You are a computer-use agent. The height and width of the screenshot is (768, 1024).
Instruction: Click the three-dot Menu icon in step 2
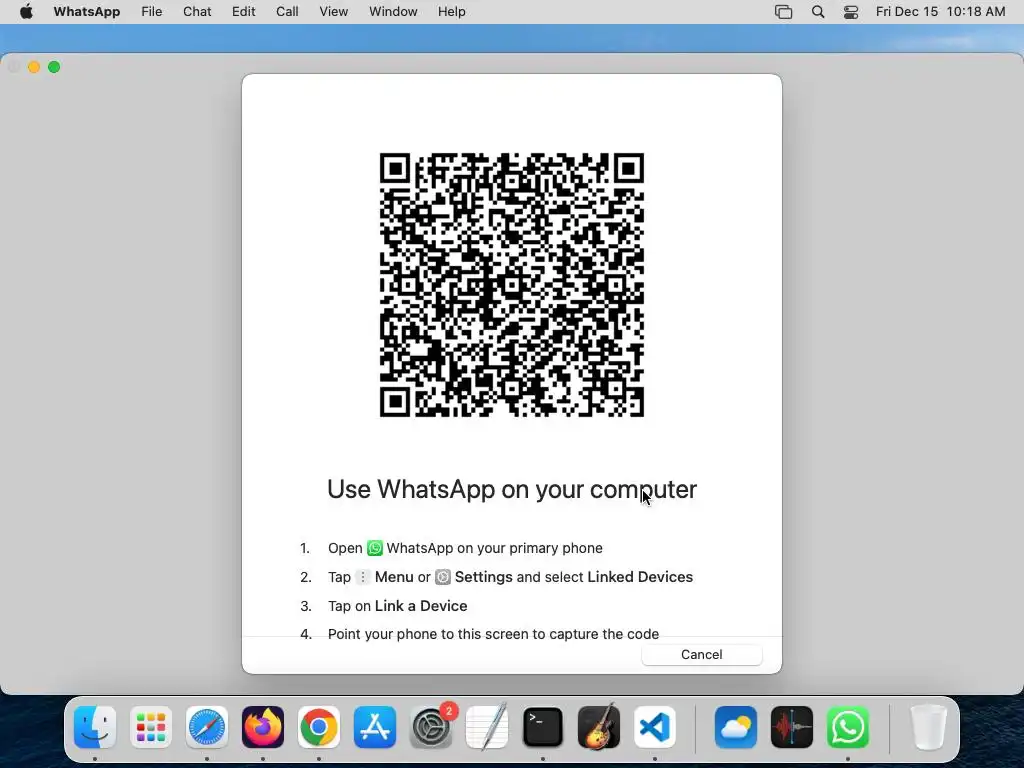click(362, 577)
